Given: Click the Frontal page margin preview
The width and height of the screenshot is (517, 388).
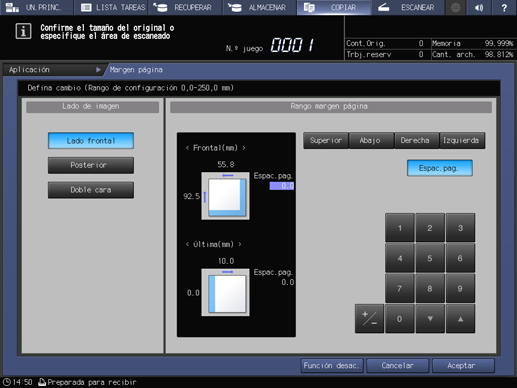Looking at the screenshot, I should click(225, 196).
